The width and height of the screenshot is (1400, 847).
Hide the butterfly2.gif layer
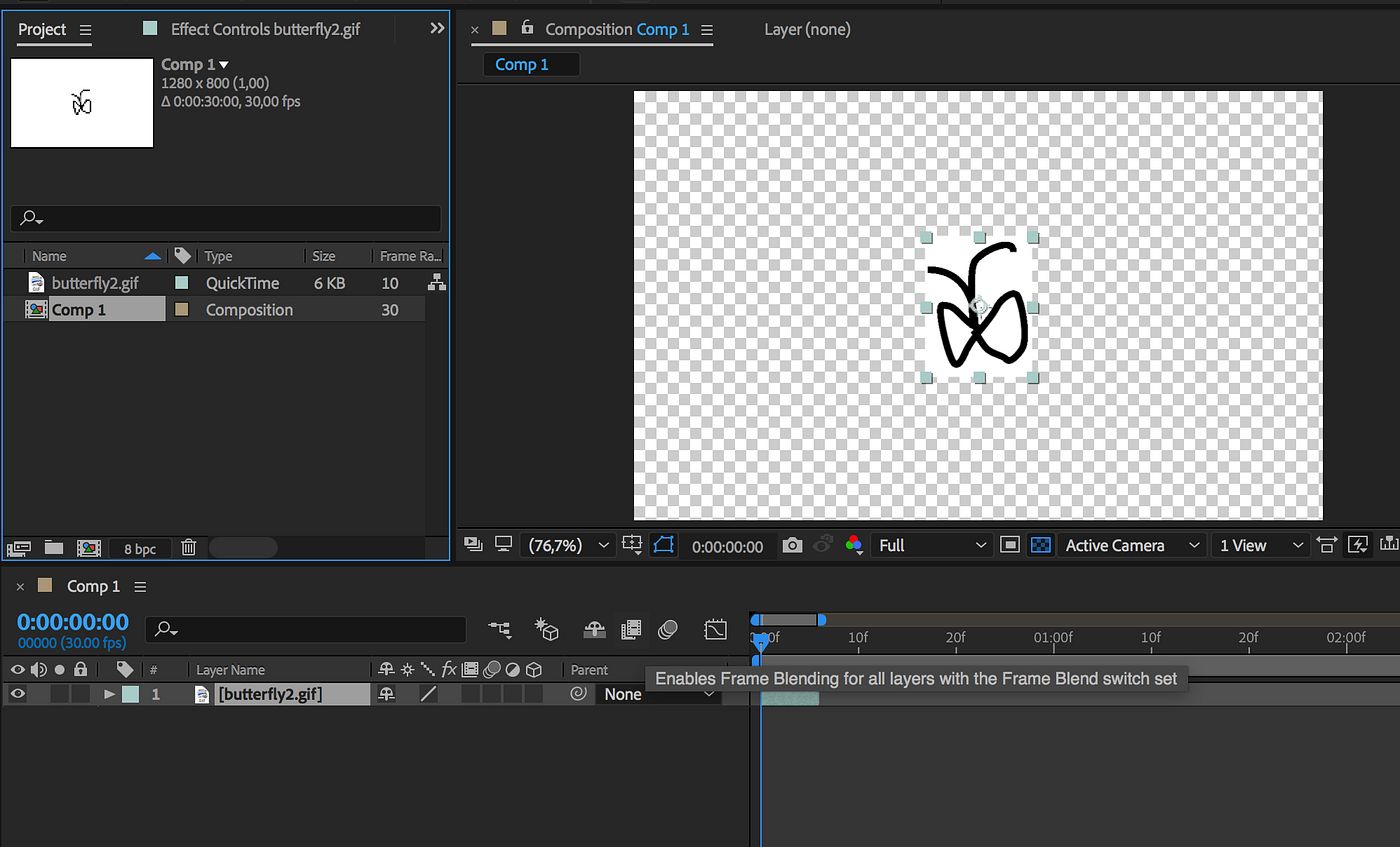coord(17,693)
